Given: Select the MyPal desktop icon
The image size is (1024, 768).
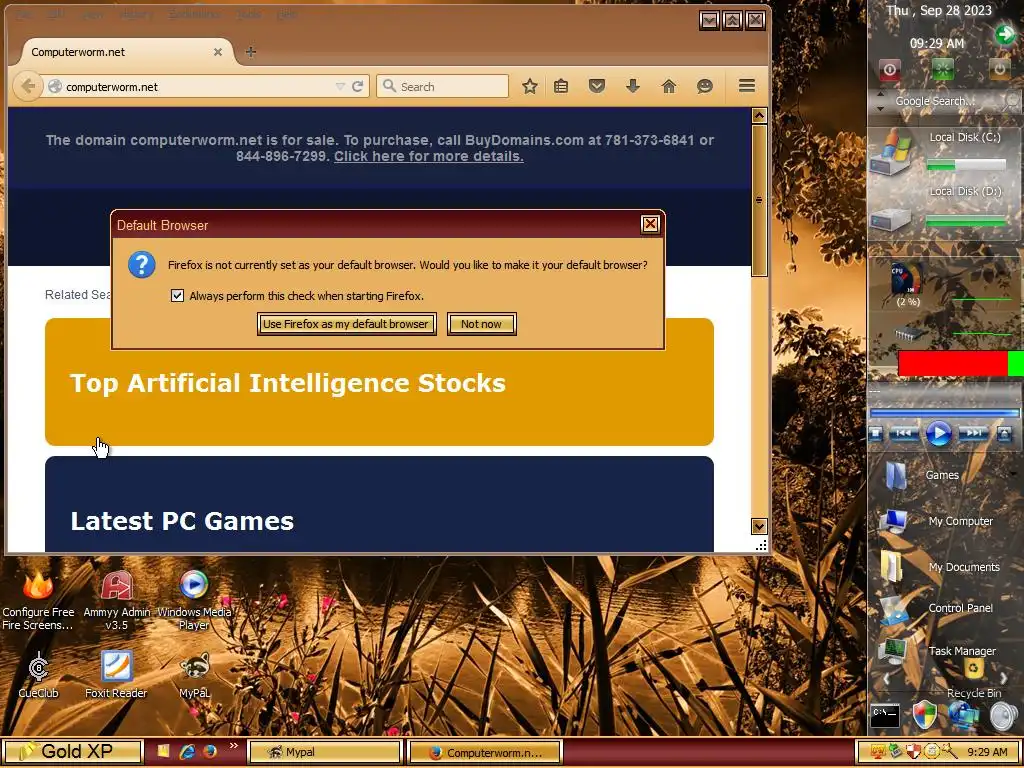Looking at the screenshot, I should (194, 675).
